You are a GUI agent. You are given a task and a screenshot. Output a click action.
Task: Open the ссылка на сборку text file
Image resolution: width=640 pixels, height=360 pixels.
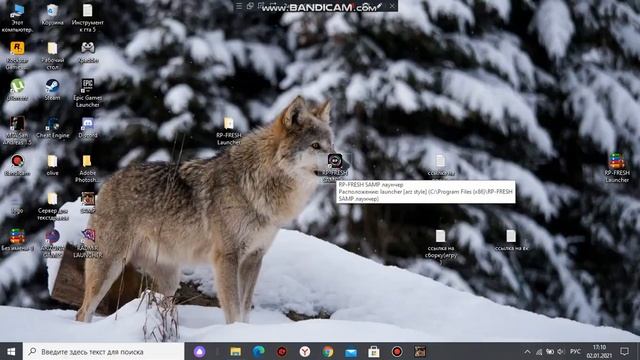pos(440,244)
